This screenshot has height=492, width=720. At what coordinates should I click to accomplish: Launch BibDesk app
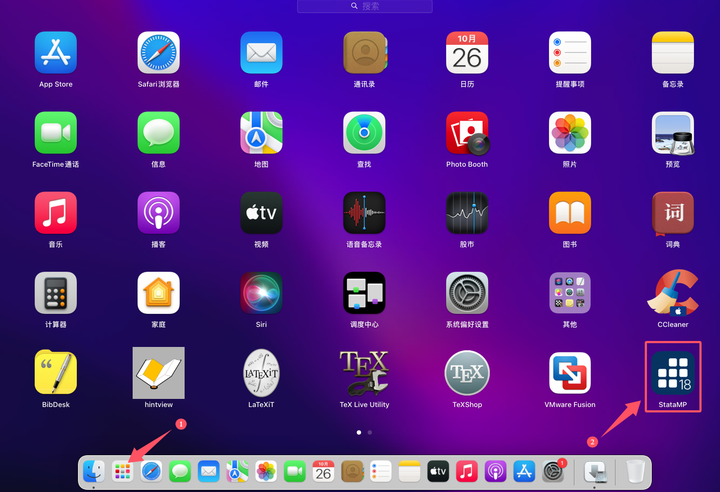click(56, 373)
